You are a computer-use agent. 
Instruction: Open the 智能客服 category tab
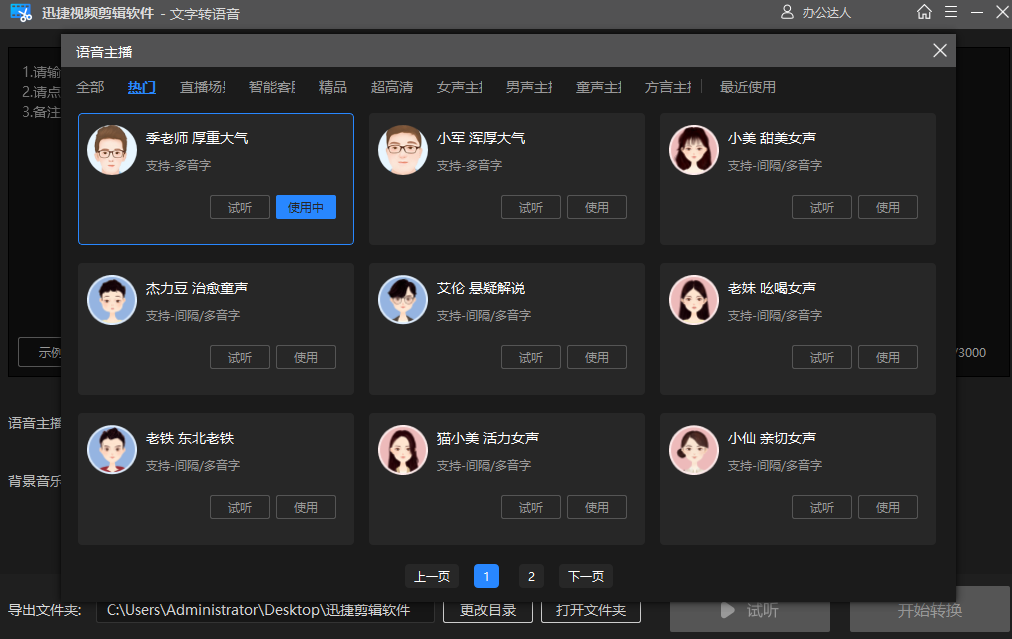272,87
